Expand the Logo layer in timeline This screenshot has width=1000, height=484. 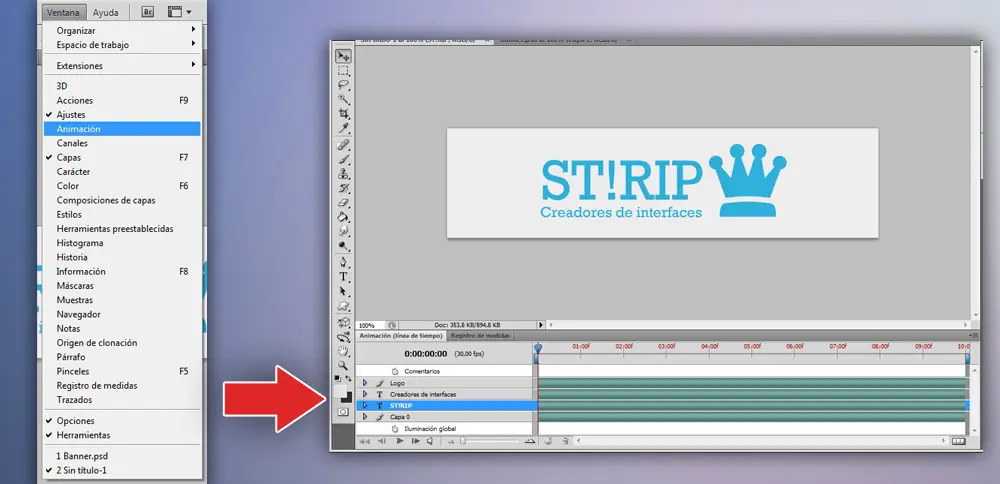click(x=365, y=383)
